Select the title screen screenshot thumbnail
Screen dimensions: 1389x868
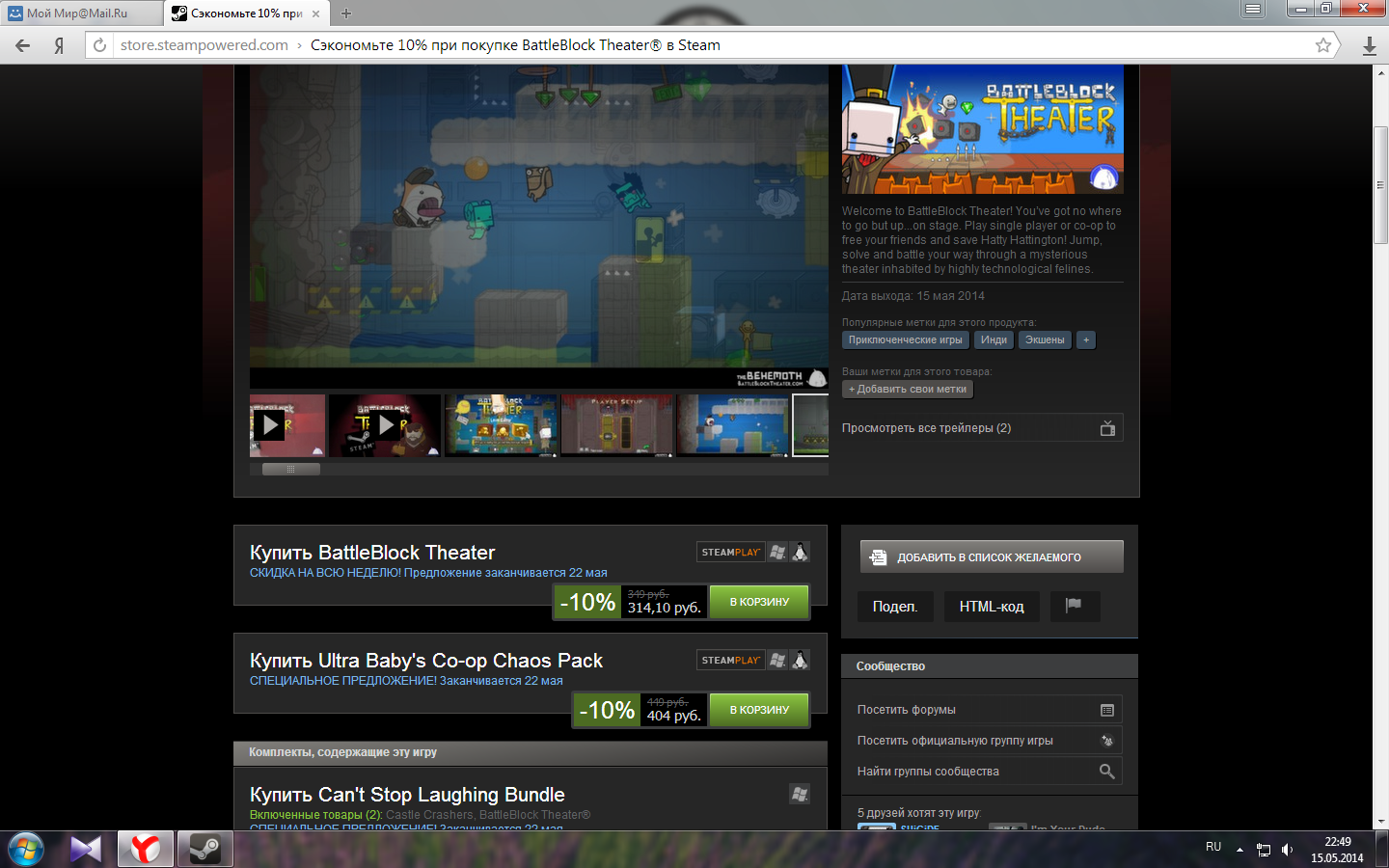502,424
